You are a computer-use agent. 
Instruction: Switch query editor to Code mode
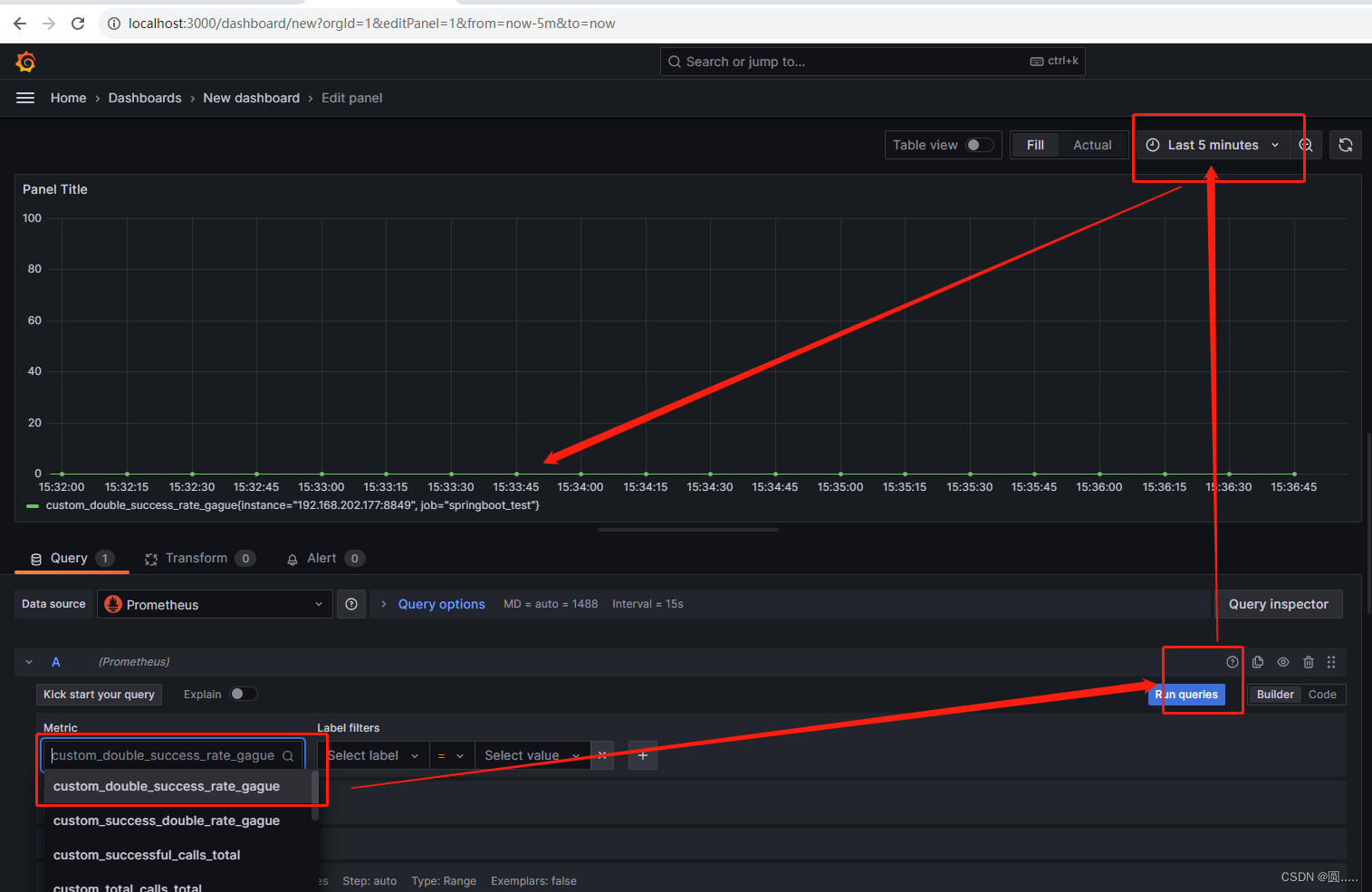pyautogui.click(x=1322, y=694)
